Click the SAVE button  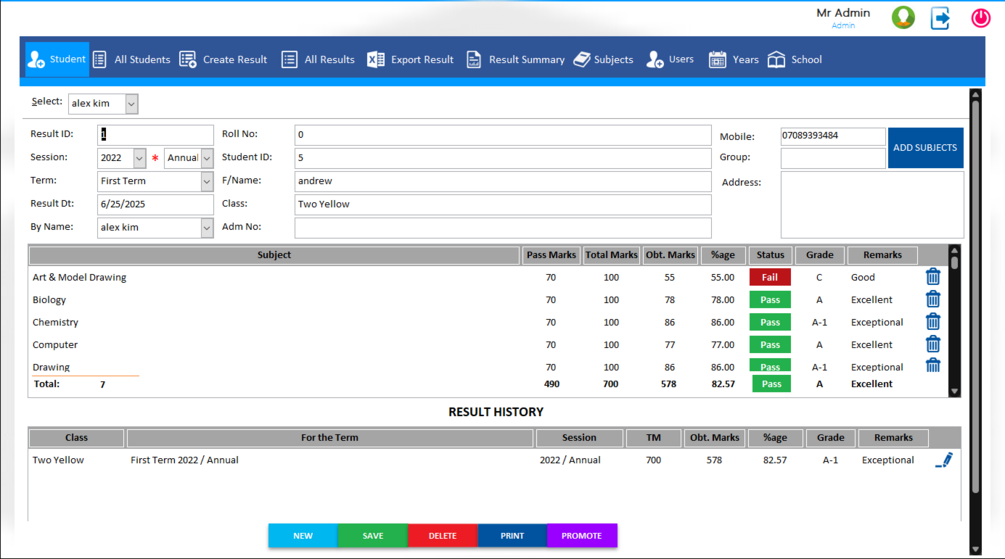click(372, 535)
